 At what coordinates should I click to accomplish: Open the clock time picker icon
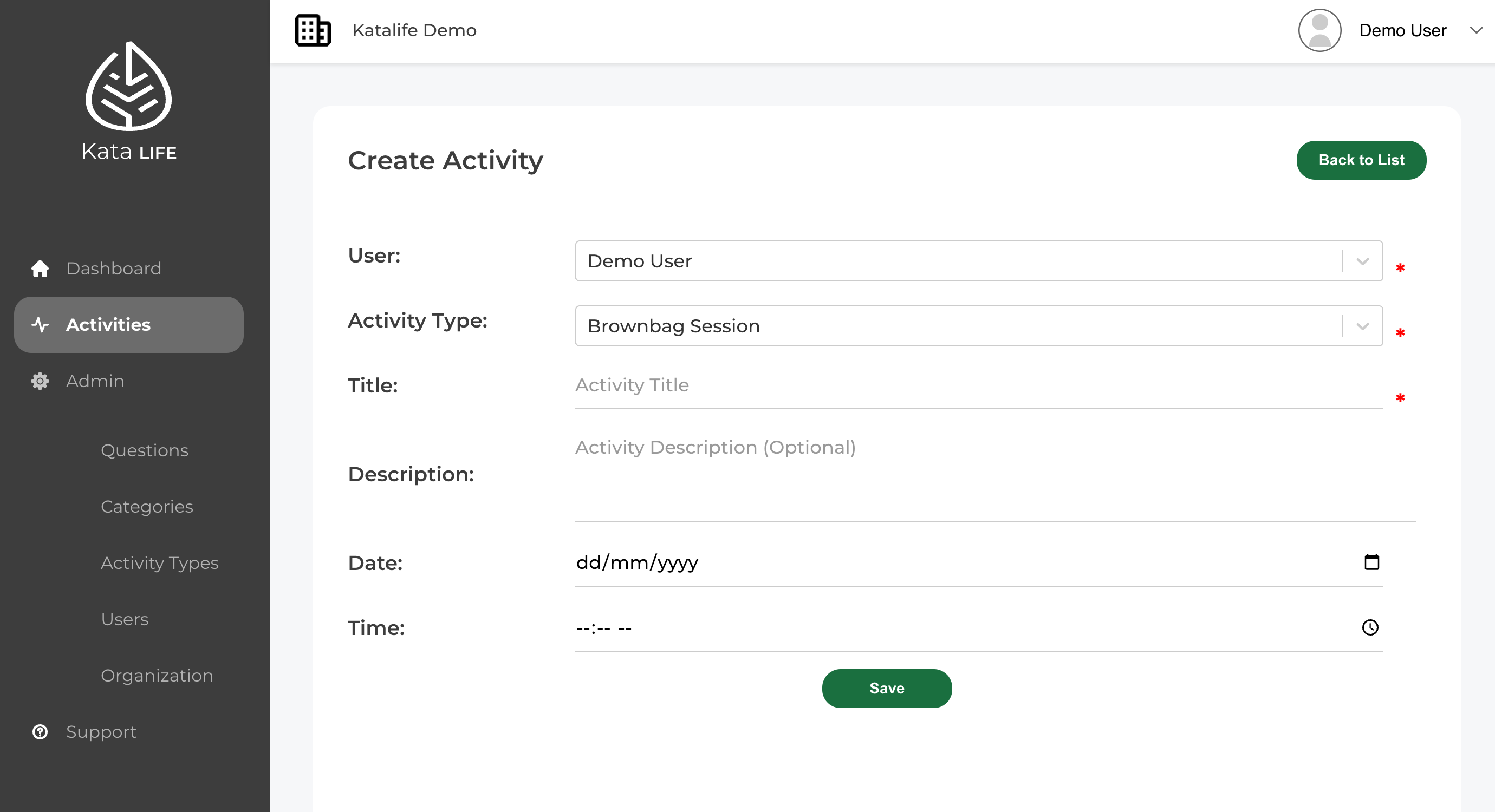[1370, 627]
